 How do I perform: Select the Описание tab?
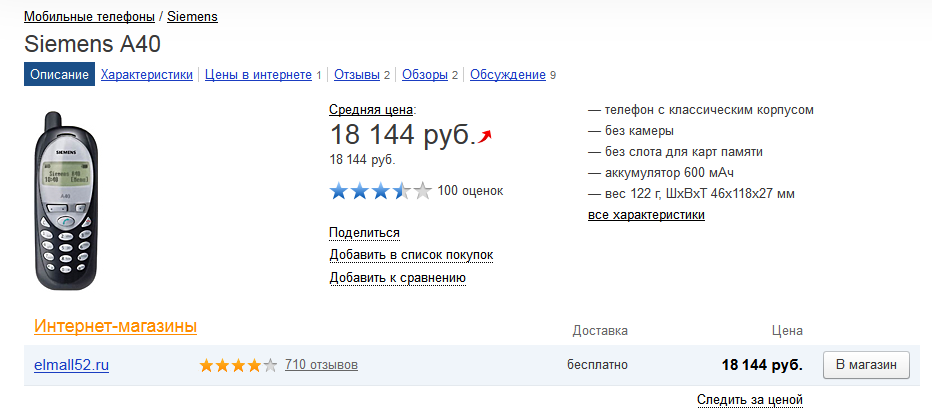pos(59,75)
